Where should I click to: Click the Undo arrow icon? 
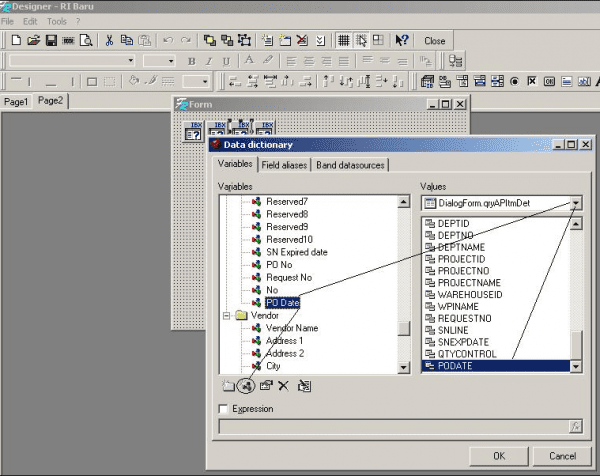168,40
